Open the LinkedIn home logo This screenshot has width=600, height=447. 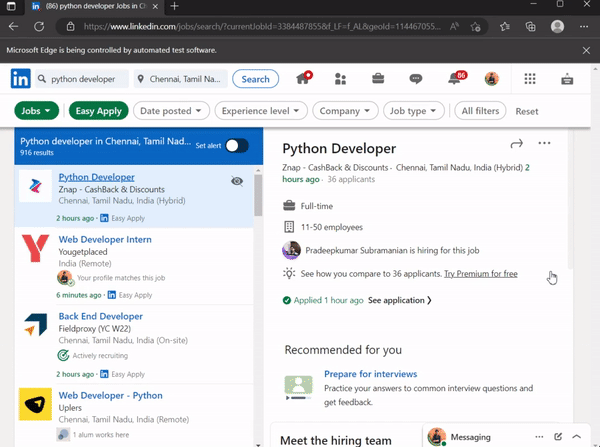tap(21, 78)
